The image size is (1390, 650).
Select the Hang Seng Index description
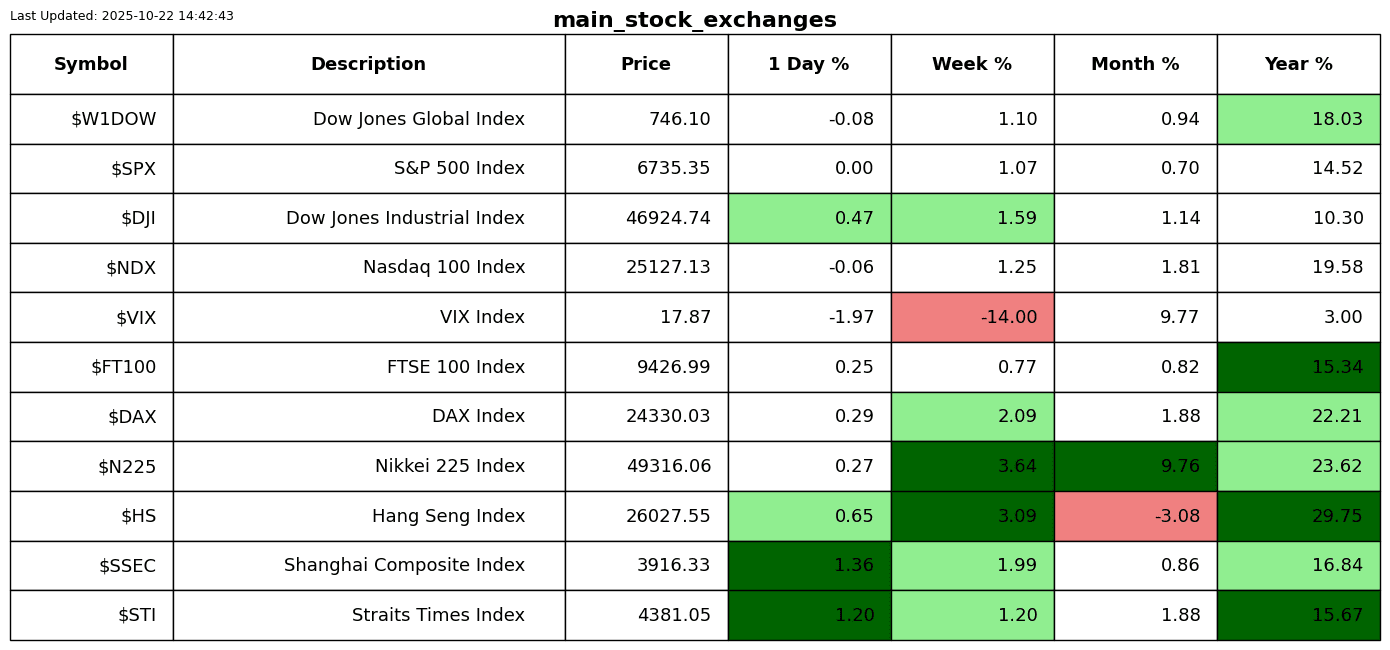click(x=448, y=517)
